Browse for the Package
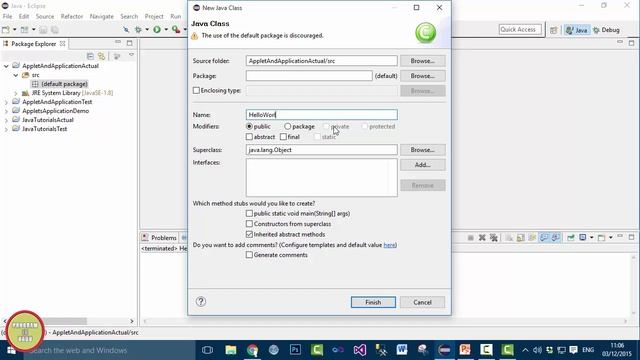This screenshot has height=360, width=640. pyautogui.click(x=422, y=76)
